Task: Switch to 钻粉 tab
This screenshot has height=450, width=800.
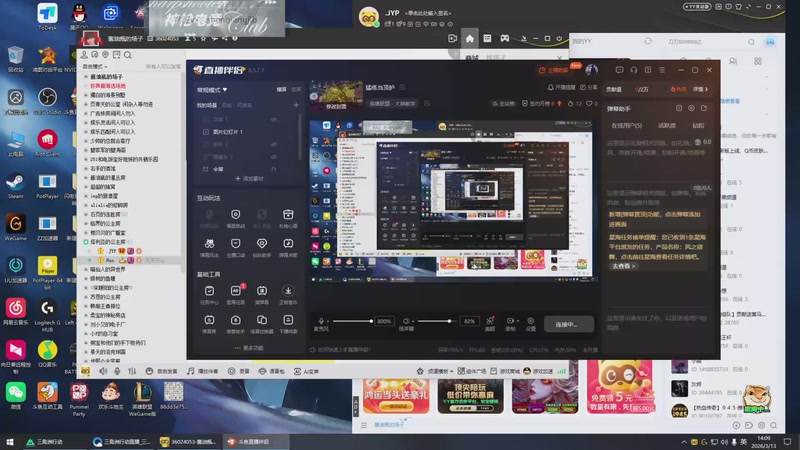Action: pyautogui.click(x=698, y=126)
